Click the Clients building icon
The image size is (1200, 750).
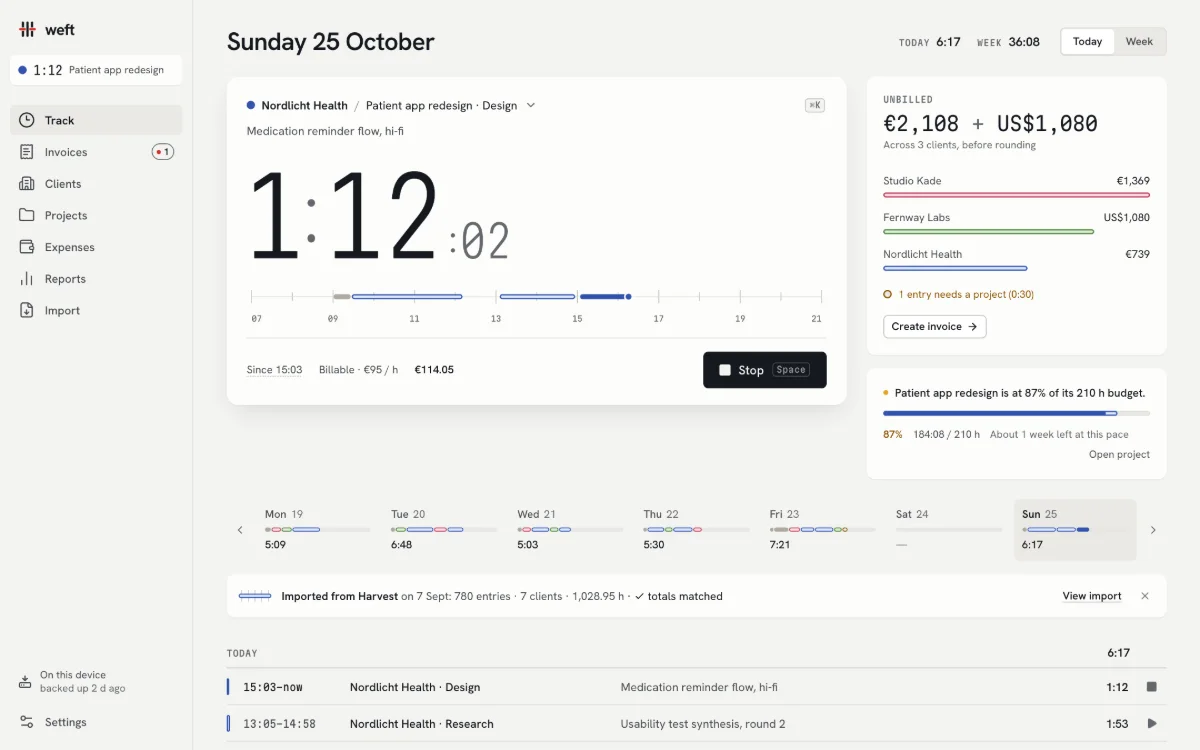pos(27,184)
